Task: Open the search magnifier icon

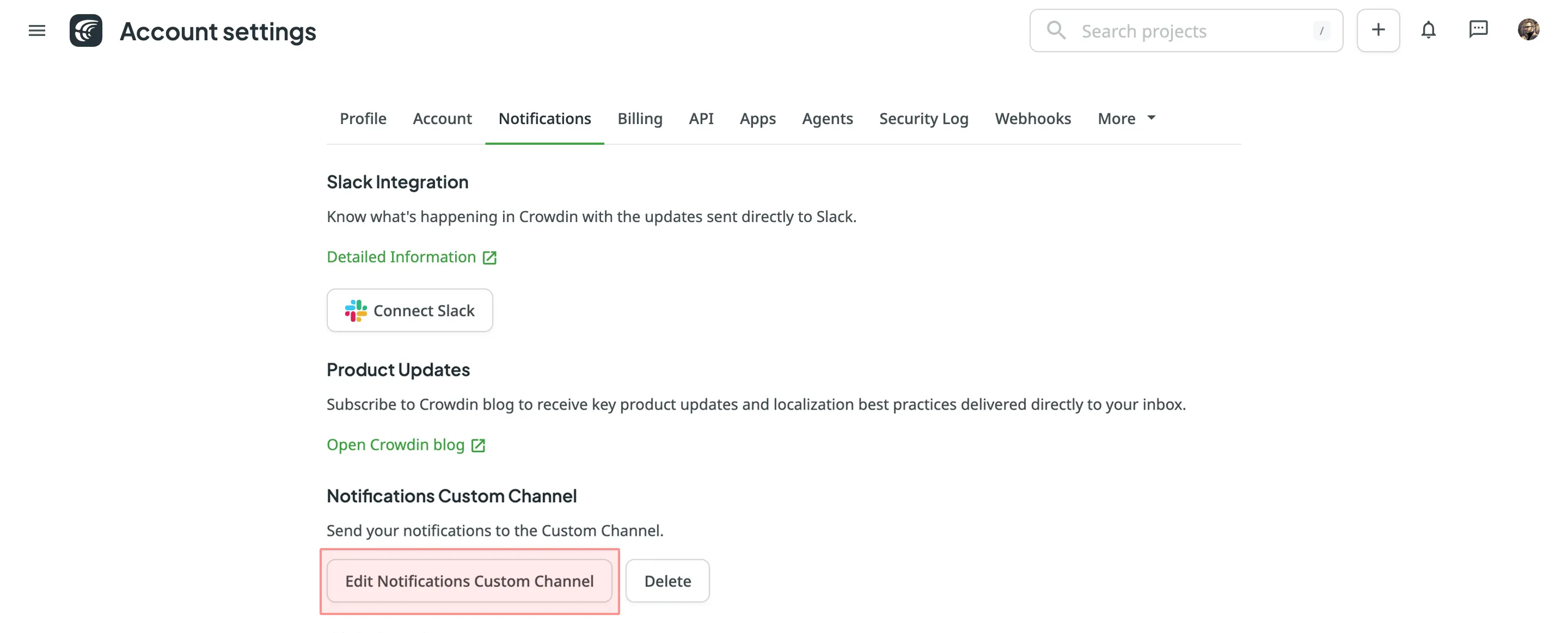Action: 1056,30
